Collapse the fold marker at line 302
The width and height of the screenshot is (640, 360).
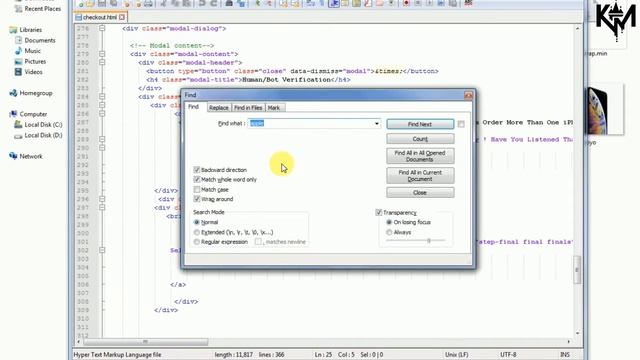click(x=102, y=250)
